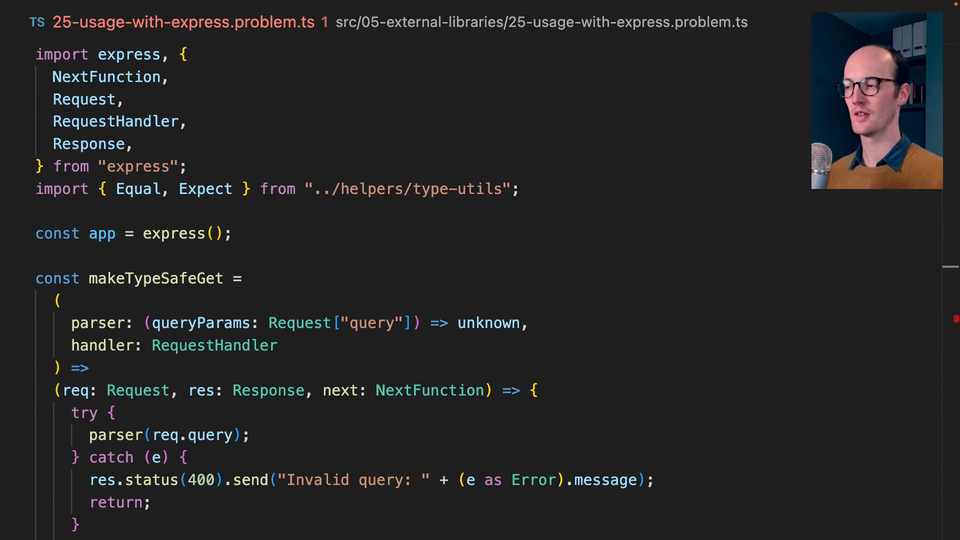Click the problem count badge on the tab

click(325, 22)
